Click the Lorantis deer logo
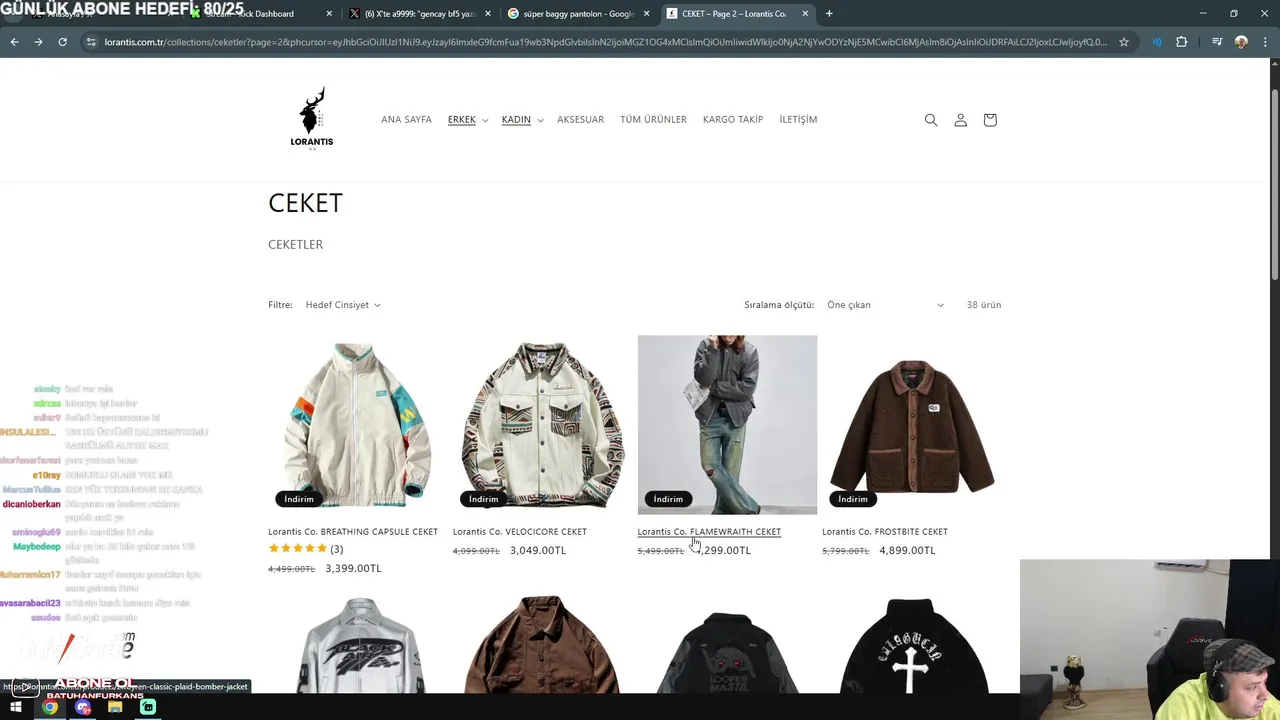 (x=312, y=118)
